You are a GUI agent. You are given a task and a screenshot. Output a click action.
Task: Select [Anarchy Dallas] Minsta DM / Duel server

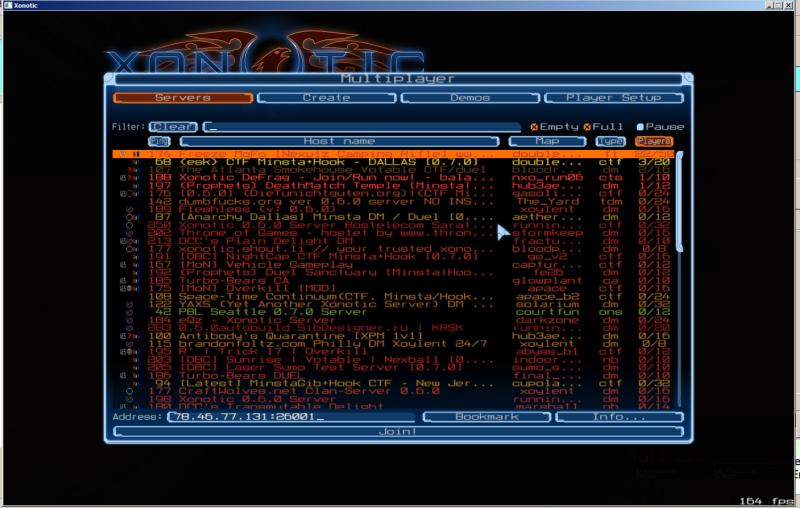[x=393, y=217]
